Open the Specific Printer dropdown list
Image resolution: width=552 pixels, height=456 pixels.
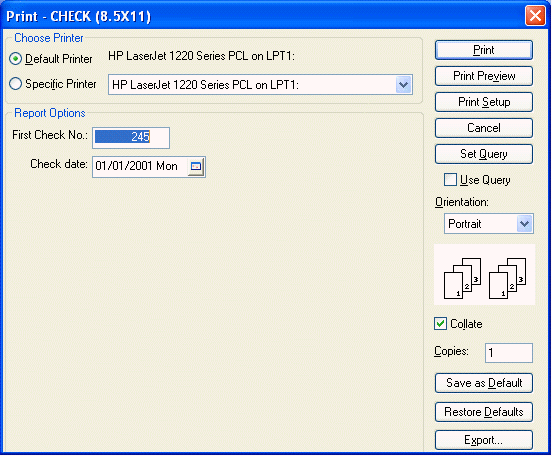coord(403,85)
